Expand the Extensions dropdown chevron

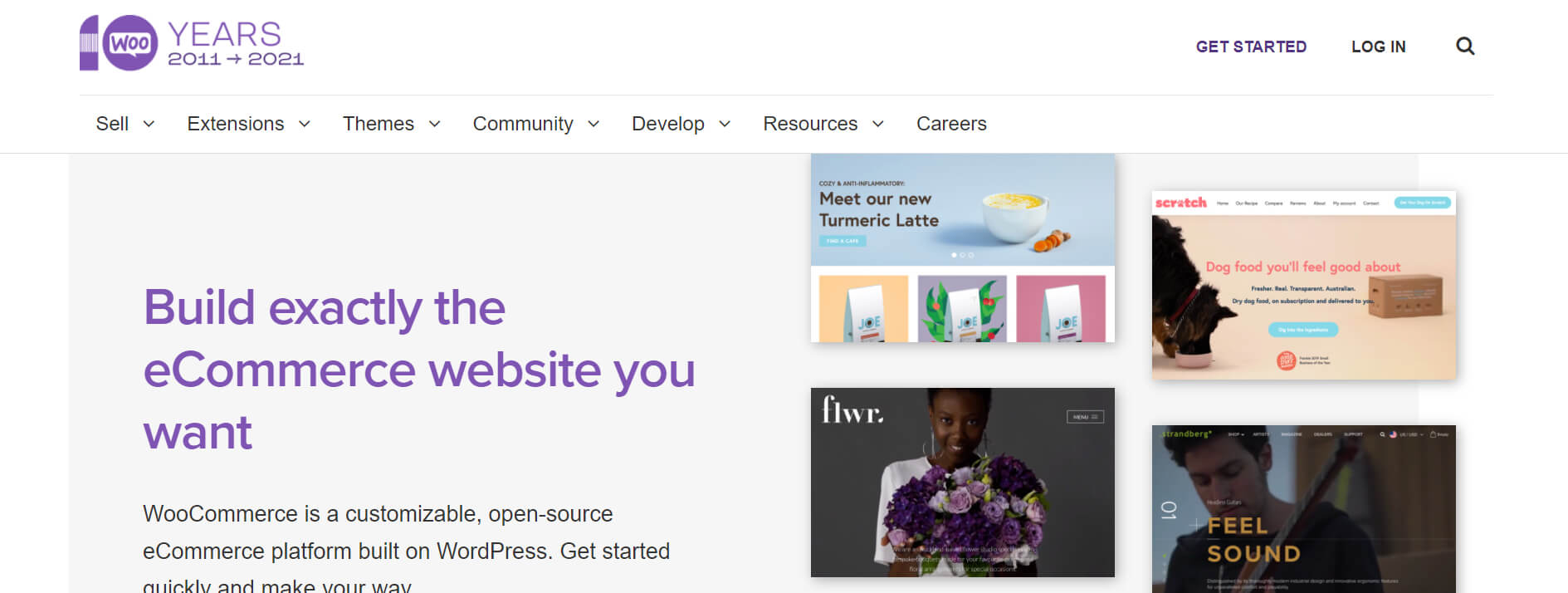[305, 125]
